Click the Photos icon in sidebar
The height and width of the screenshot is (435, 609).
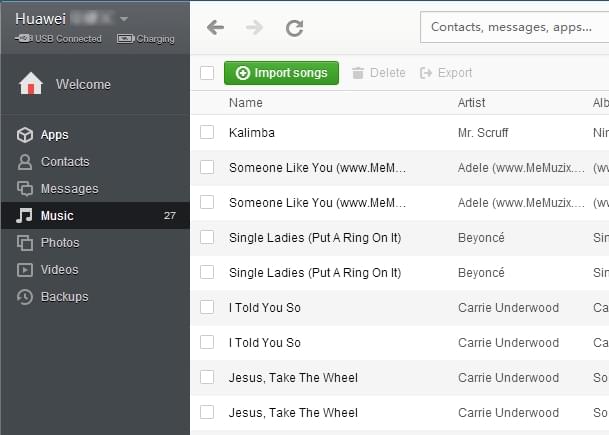click(25, 243)
